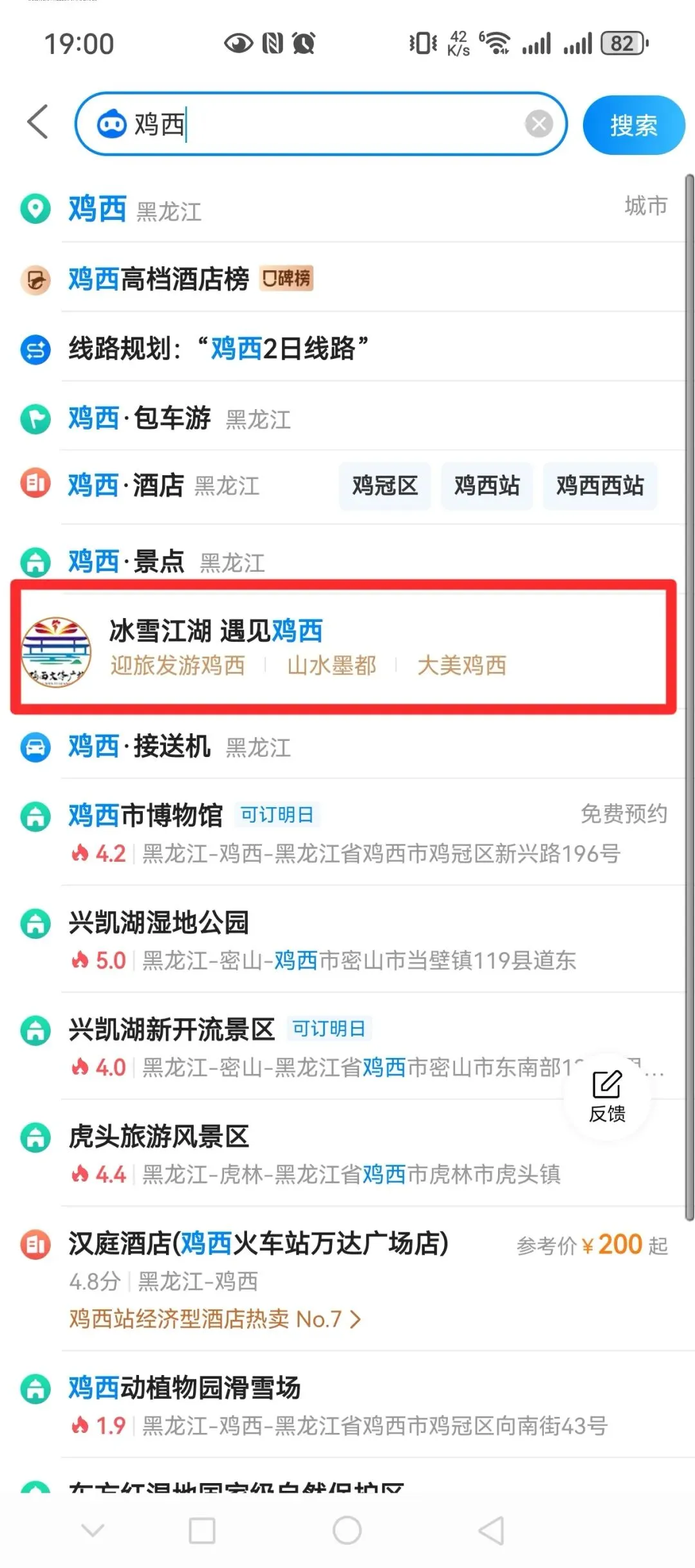The width and height of the screenshot is (695, 1568).
Task: Open the 山水墨都 tag link
Action: tap(331, 666)
